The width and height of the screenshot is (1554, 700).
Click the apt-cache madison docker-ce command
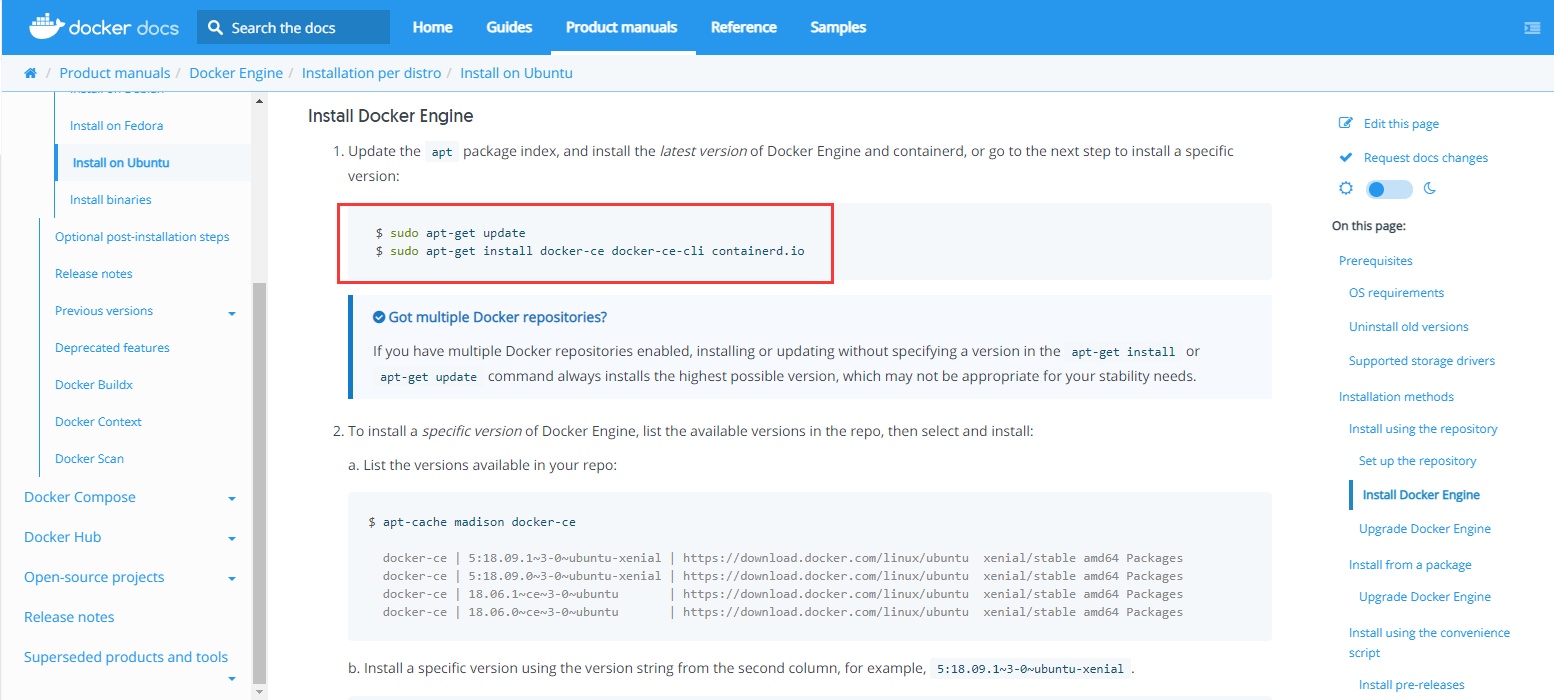pos(472,522)
